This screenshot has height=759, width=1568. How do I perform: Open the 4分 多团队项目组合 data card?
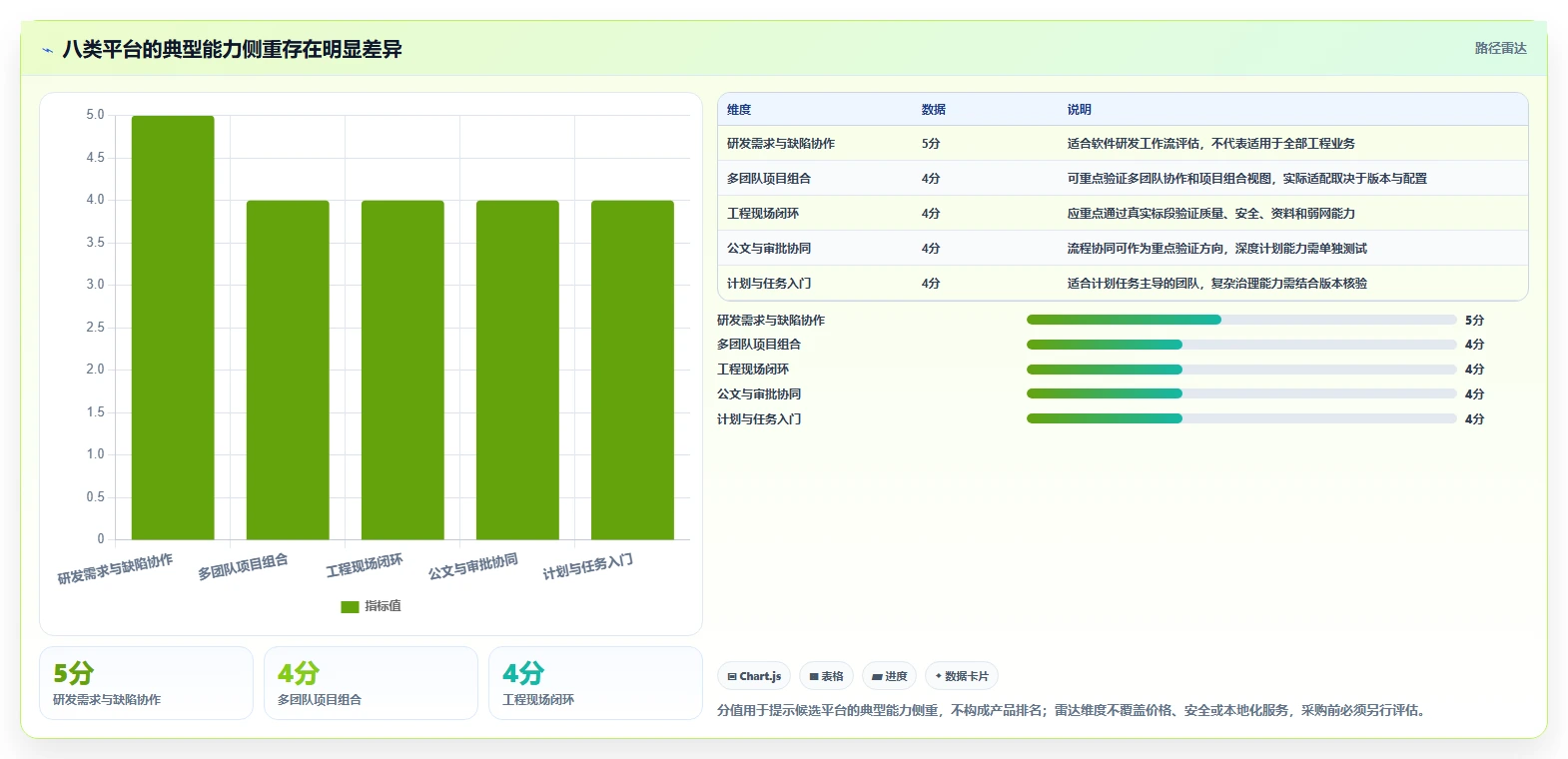pos(371,683)
